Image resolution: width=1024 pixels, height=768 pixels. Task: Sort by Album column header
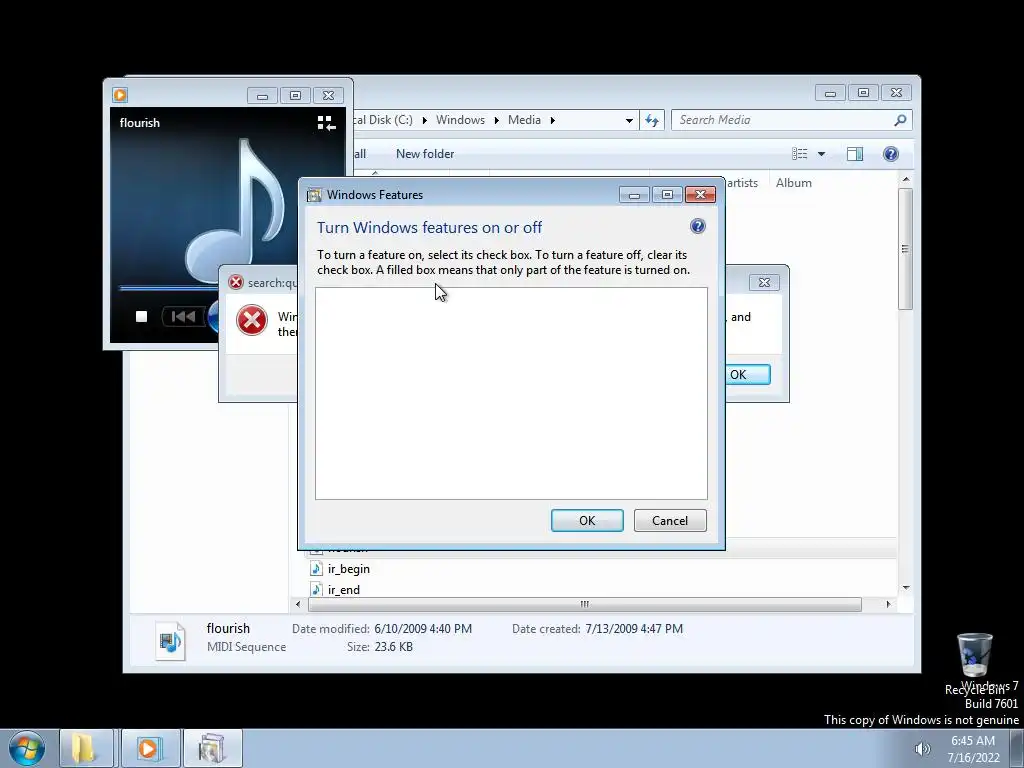[x=793, y=183]
